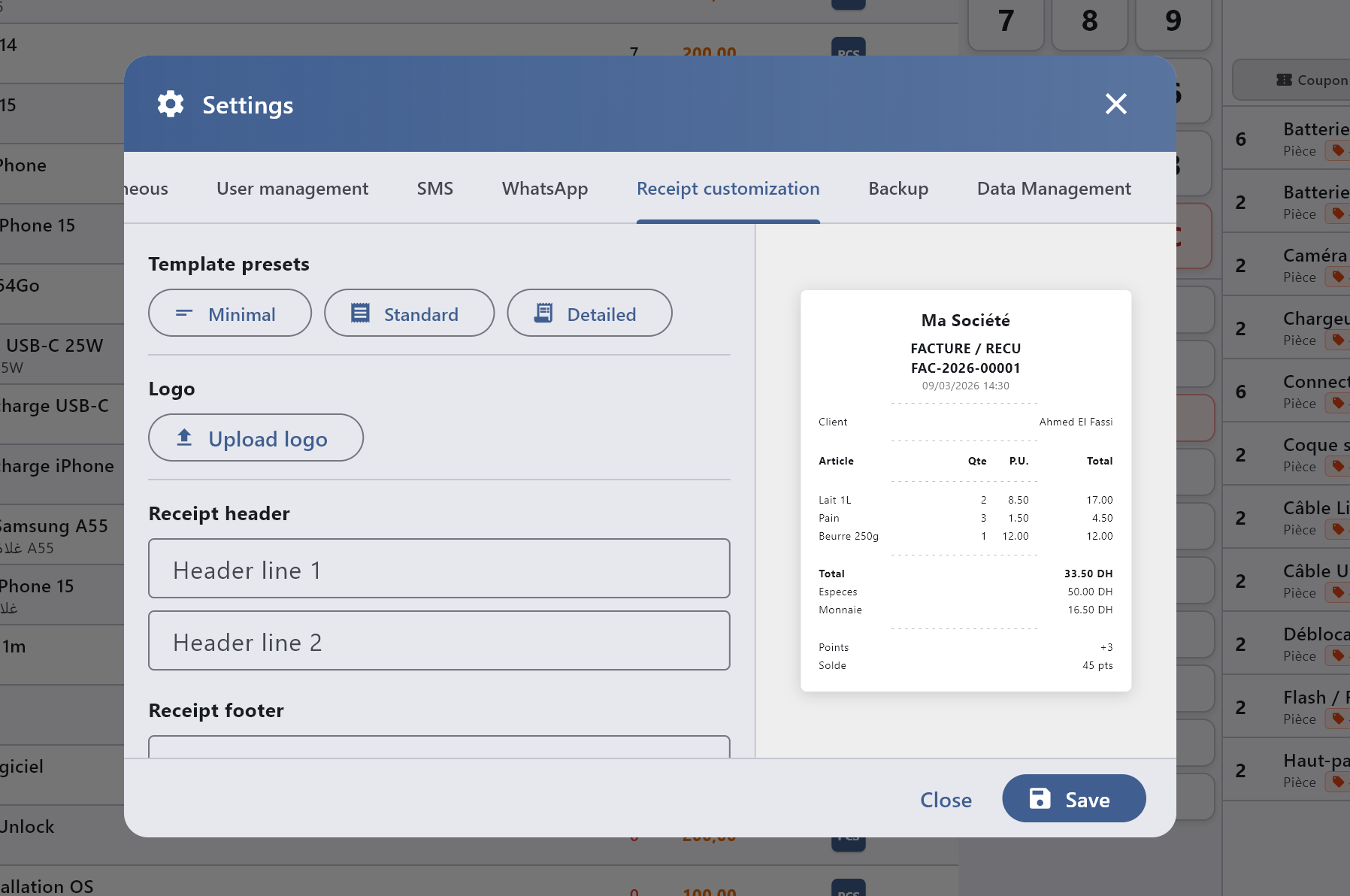The image size is (1350, 896).
Task: Open the Data Management tab
Action: (x=1054, y=189)
